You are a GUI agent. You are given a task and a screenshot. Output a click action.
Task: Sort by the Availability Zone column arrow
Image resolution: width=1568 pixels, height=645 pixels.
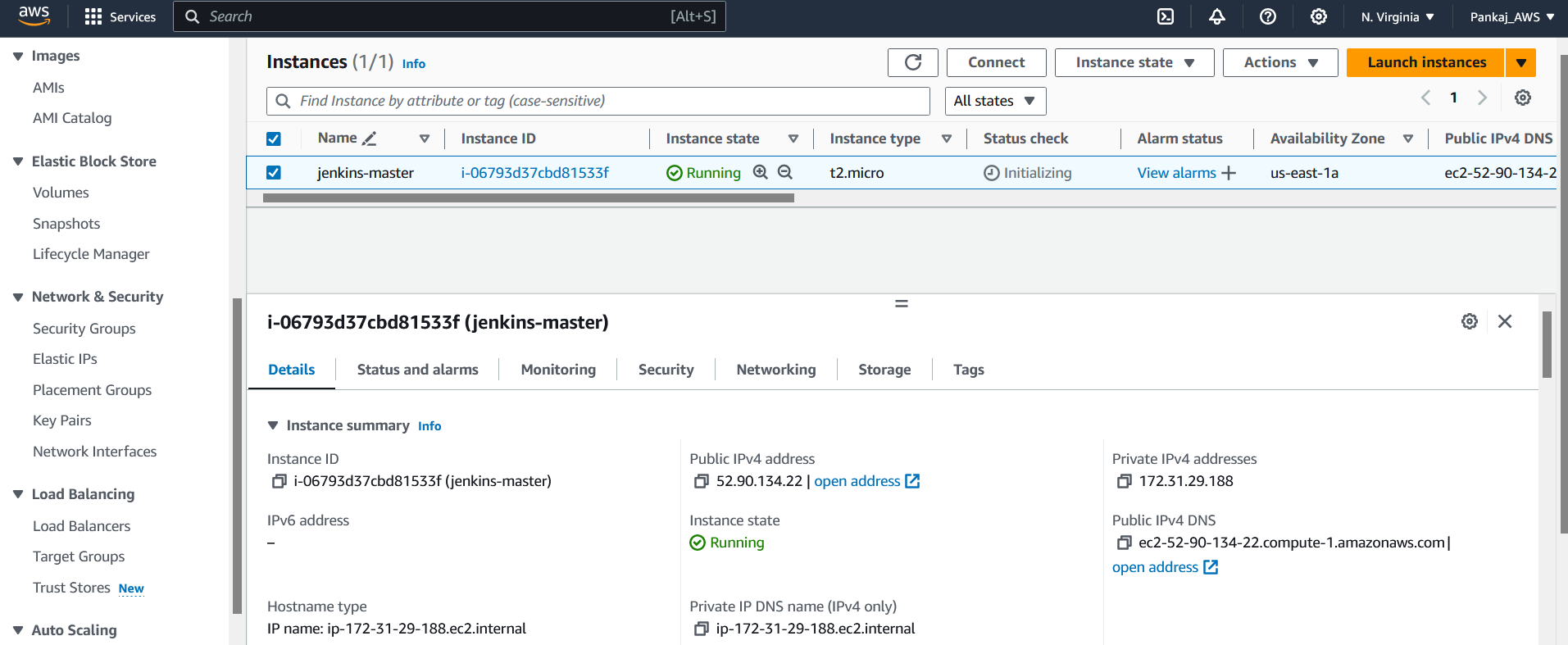[1408, 139]
